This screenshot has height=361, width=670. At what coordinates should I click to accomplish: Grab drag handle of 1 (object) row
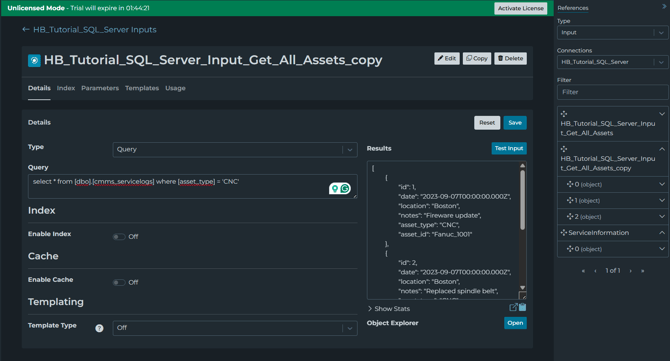[x=570, y=200]
